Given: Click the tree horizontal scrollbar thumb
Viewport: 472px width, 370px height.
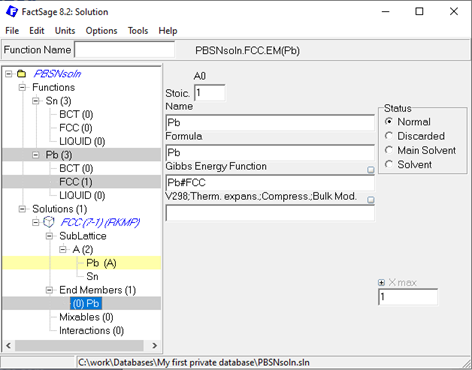Looking at the screenshot, I should (79, 345).
